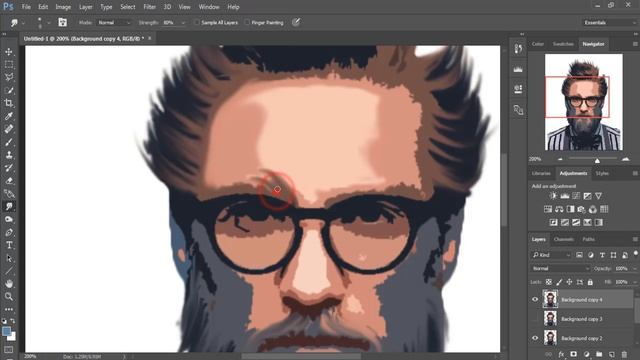Select the Polygonal Lasso tool

(9, 77)
